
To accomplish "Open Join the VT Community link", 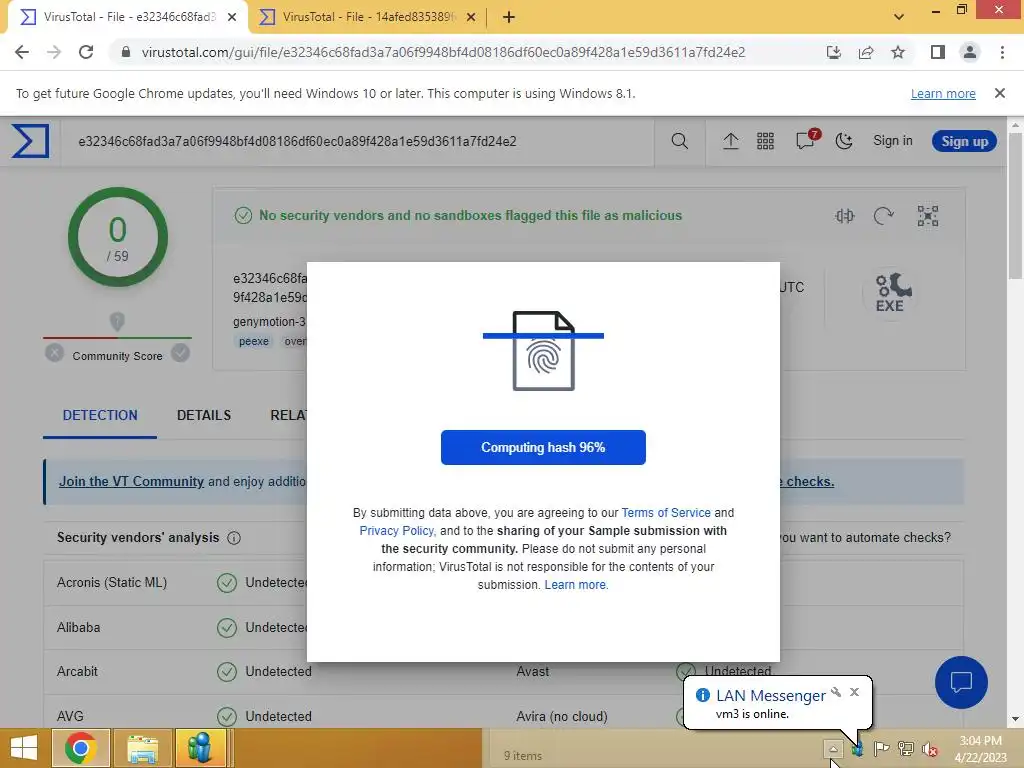I will tap(131, 481).
